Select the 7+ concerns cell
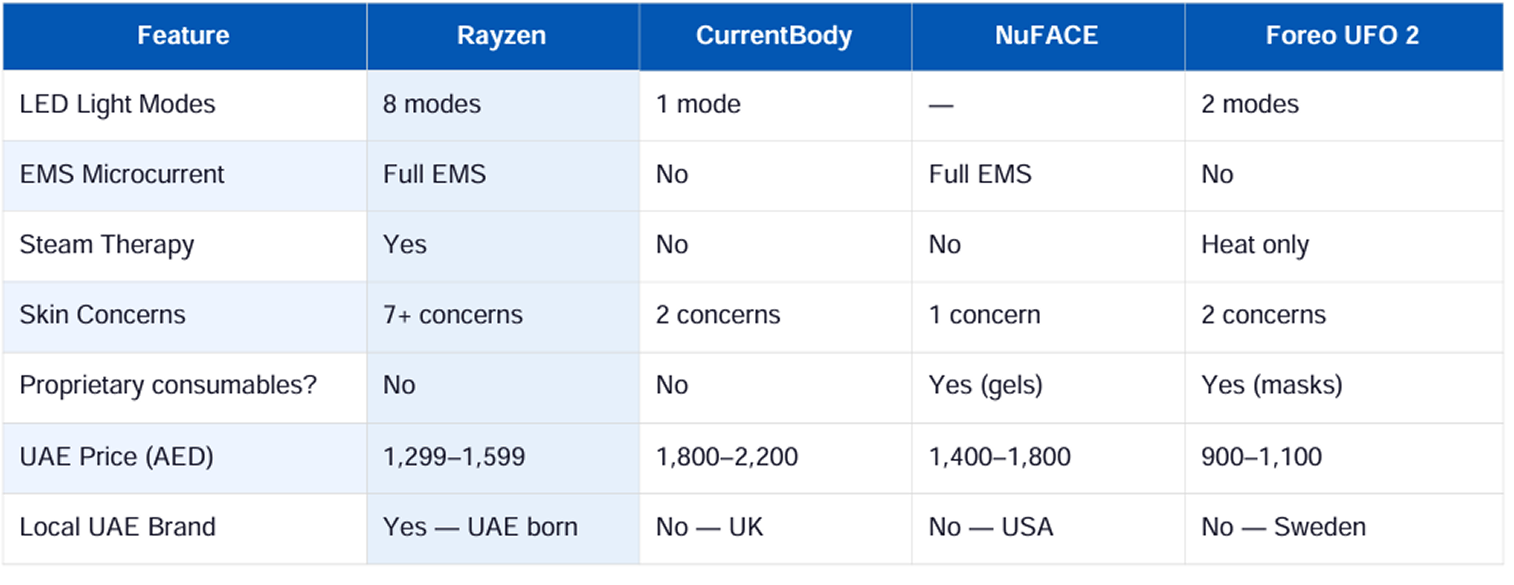 coord(503,316)
